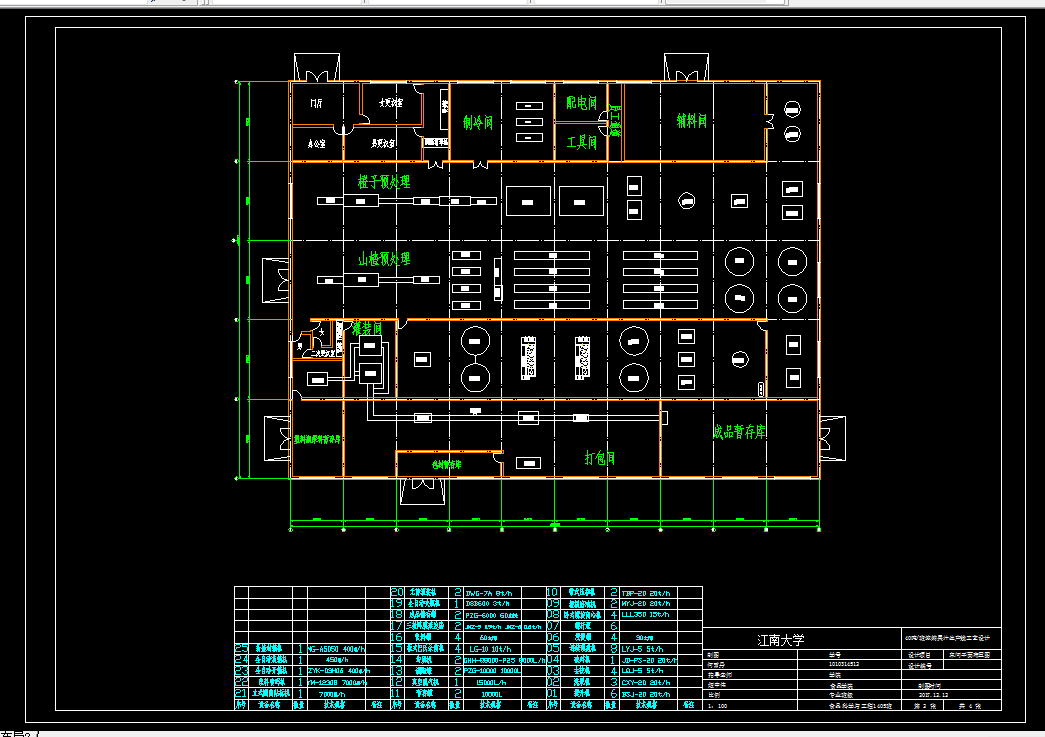Click the 灌装间 room label

click(x=367, y=329)
